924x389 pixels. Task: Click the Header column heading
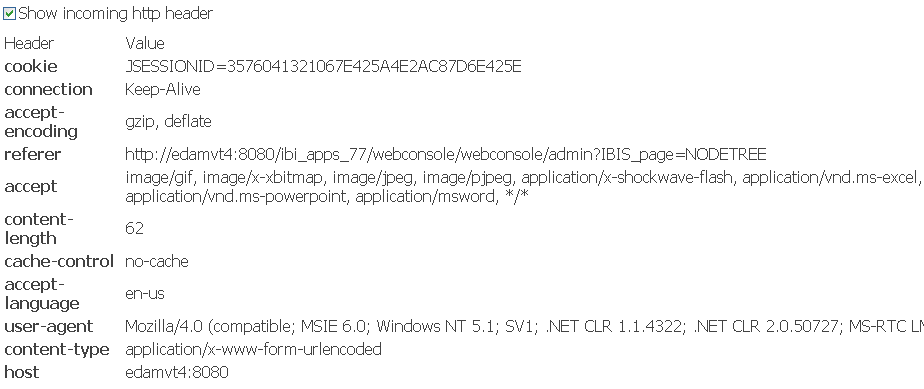tap(29, 43)
